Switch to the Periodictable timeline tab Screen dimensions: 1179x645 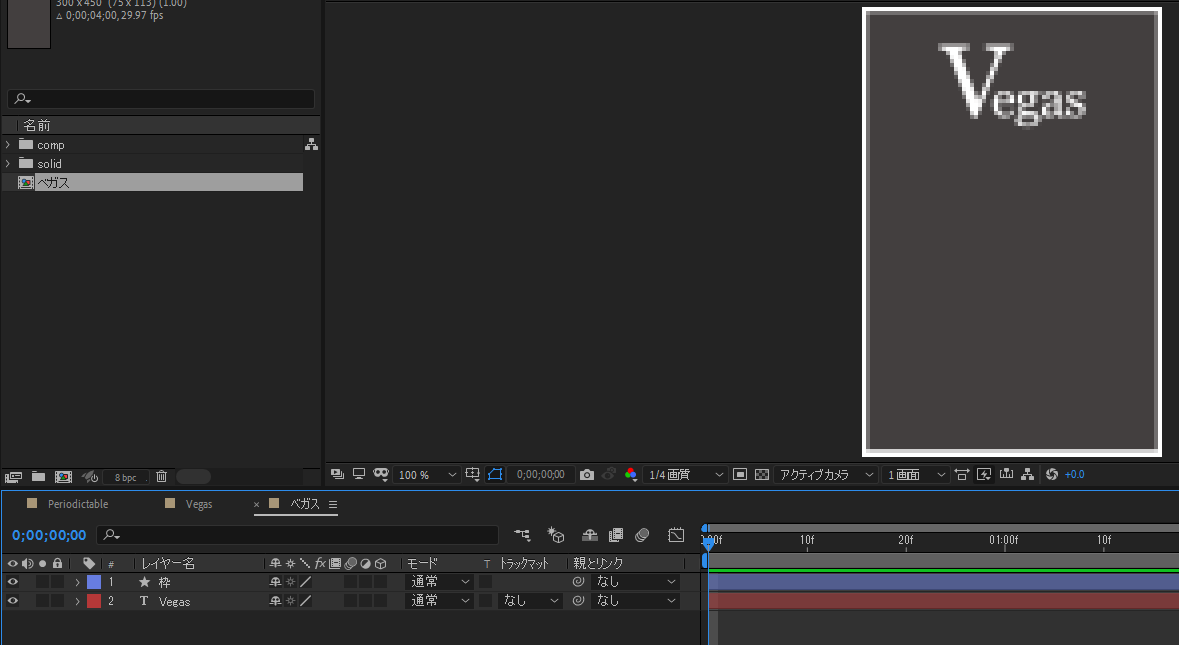[x=78, y=504]
